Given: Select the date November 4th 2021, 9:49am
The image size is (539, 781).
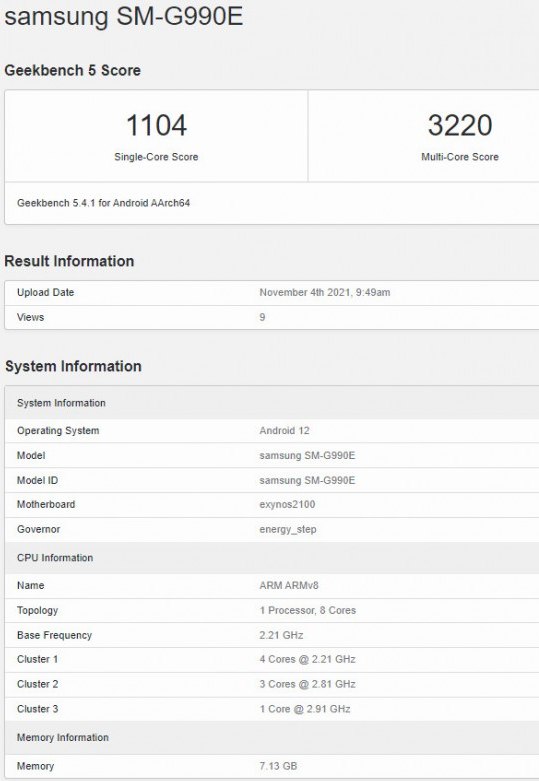Looking at the screenshot, I should coord(325,292).
